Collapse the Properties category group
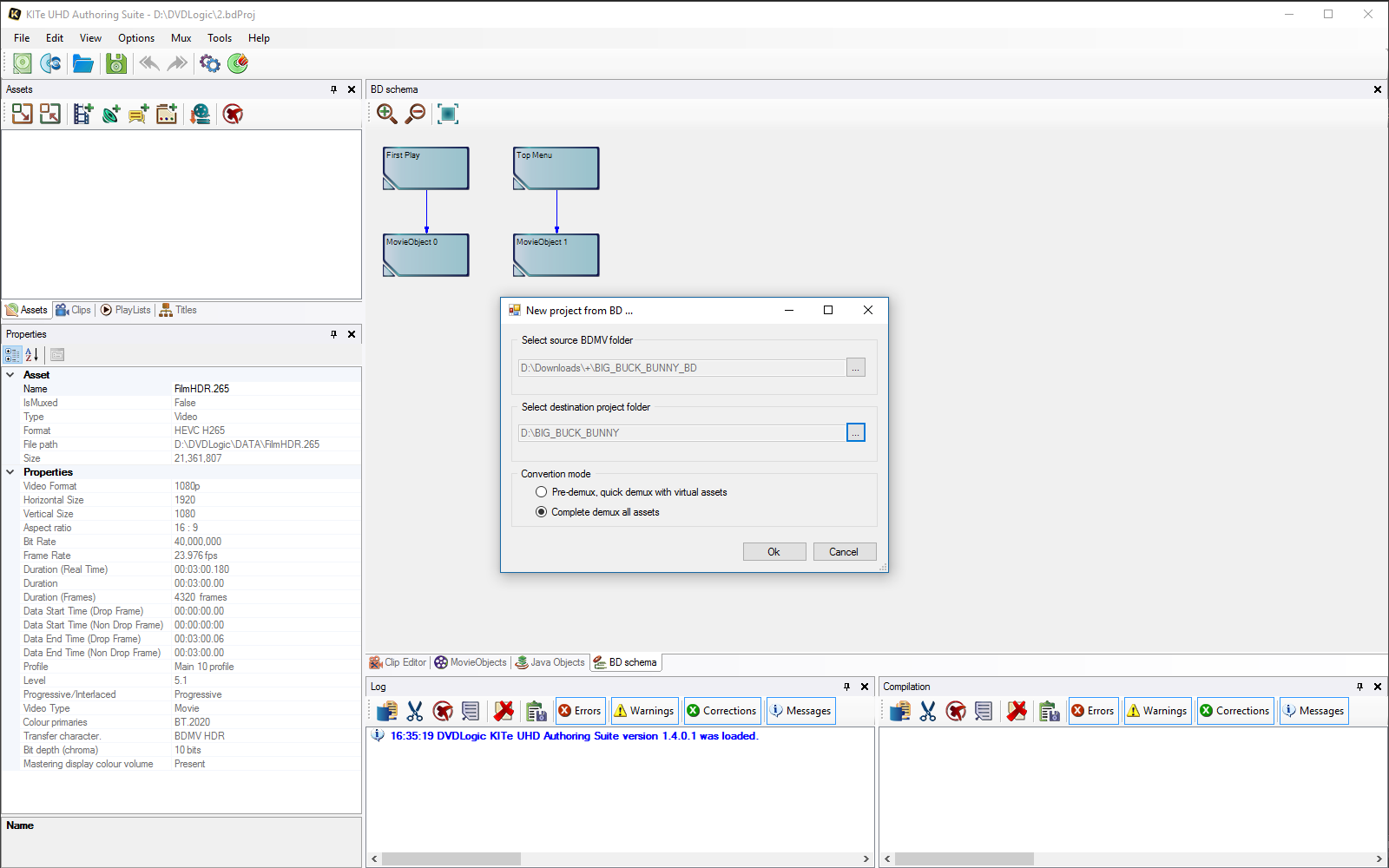This screenshot has width=1389, height=868. 10,472
